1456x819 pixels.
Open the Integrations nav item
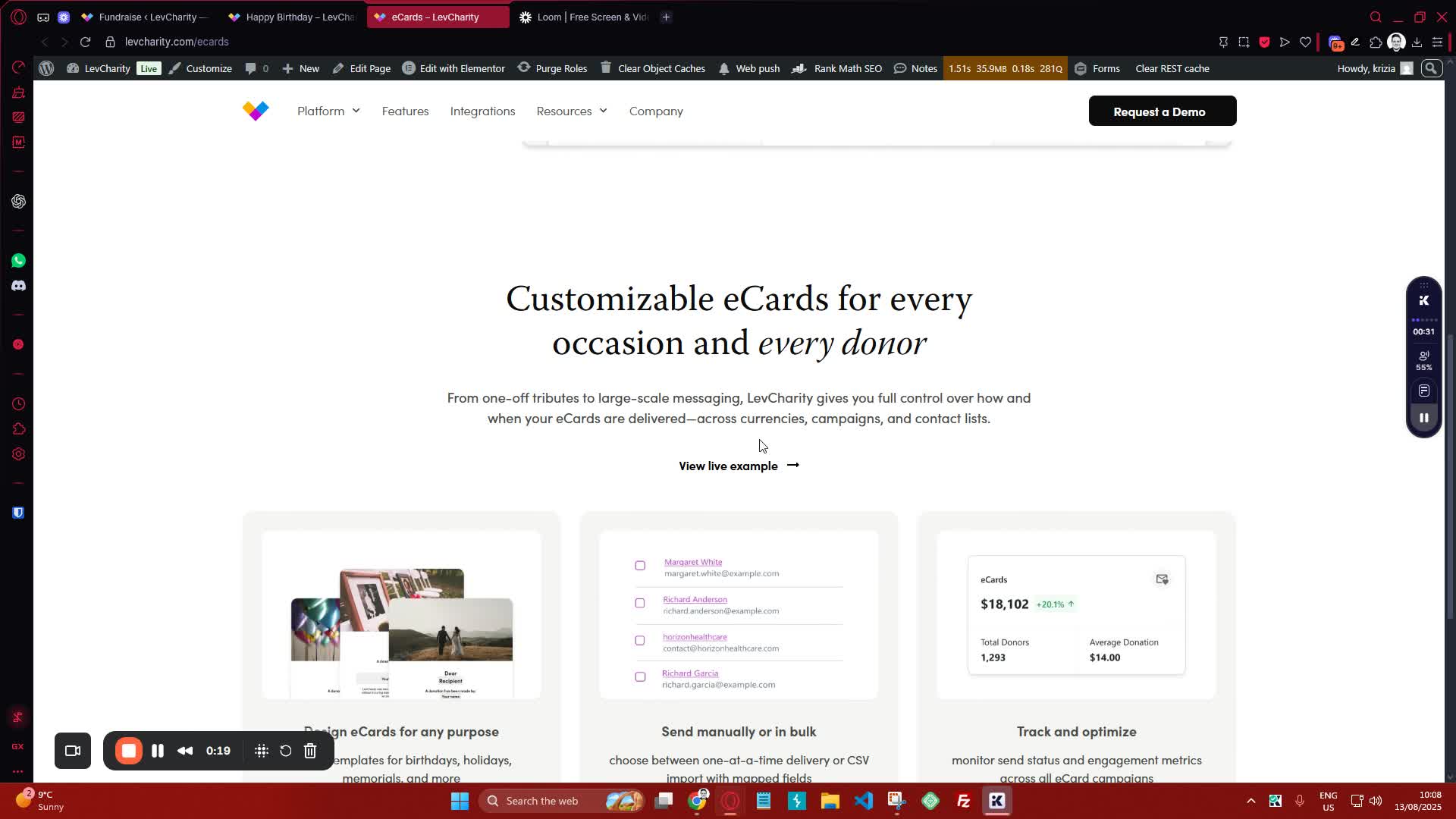(x=482, y=111)
